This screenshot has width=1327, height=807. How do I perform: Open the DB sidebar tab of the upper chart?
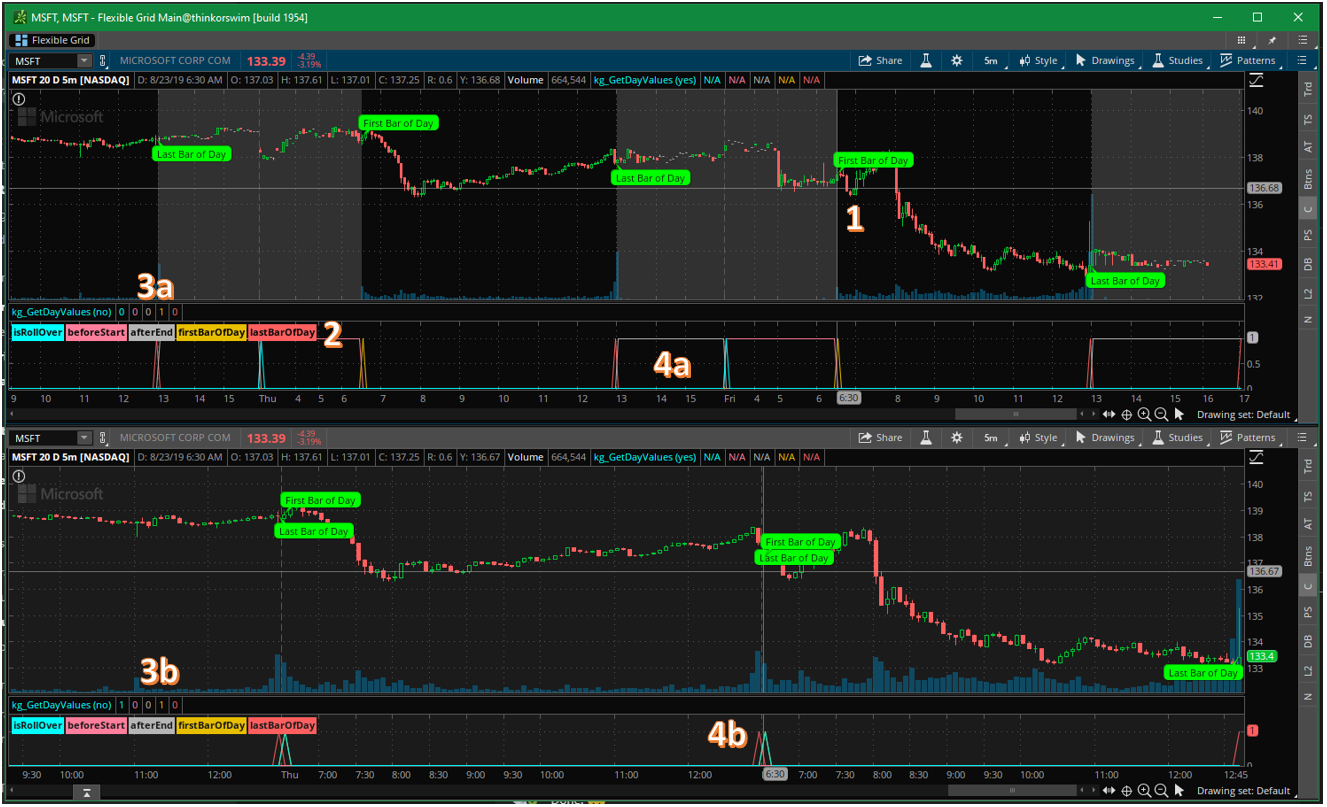pos(1309,265)
